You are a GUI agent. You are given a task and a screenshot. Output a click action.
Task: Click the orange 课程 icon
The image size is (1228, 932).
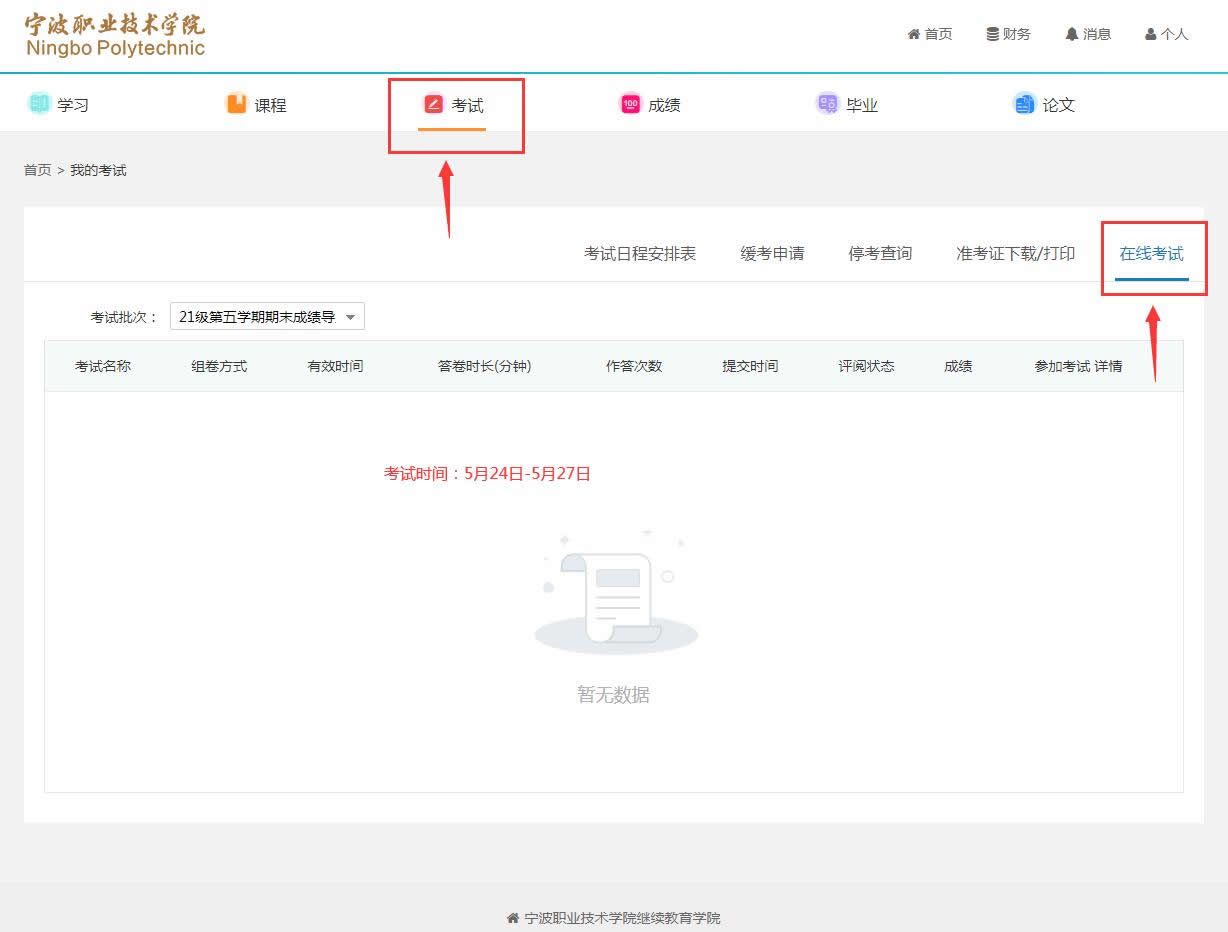point(236,104)
